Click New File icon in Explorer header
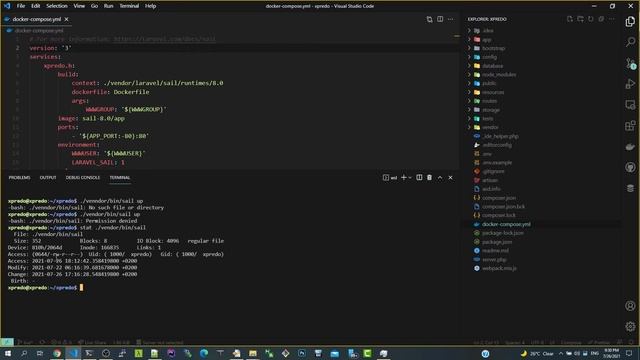The image size is (640, 360). pos(570,19)
